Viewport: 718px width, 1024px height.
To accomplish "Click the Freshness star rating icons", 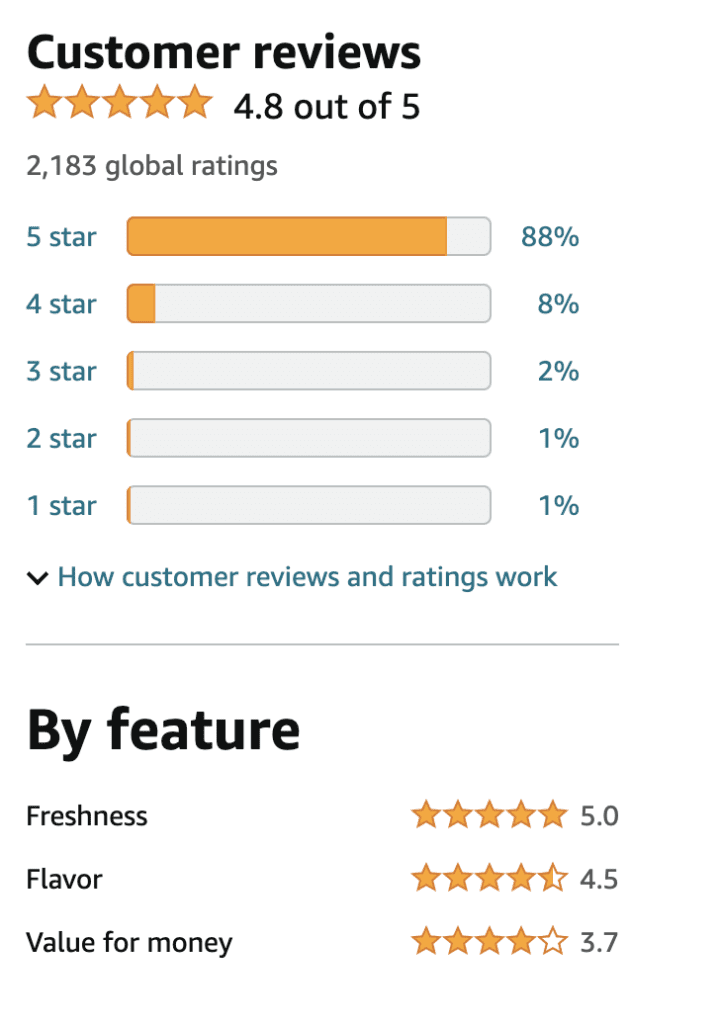I will click(489, 815).
